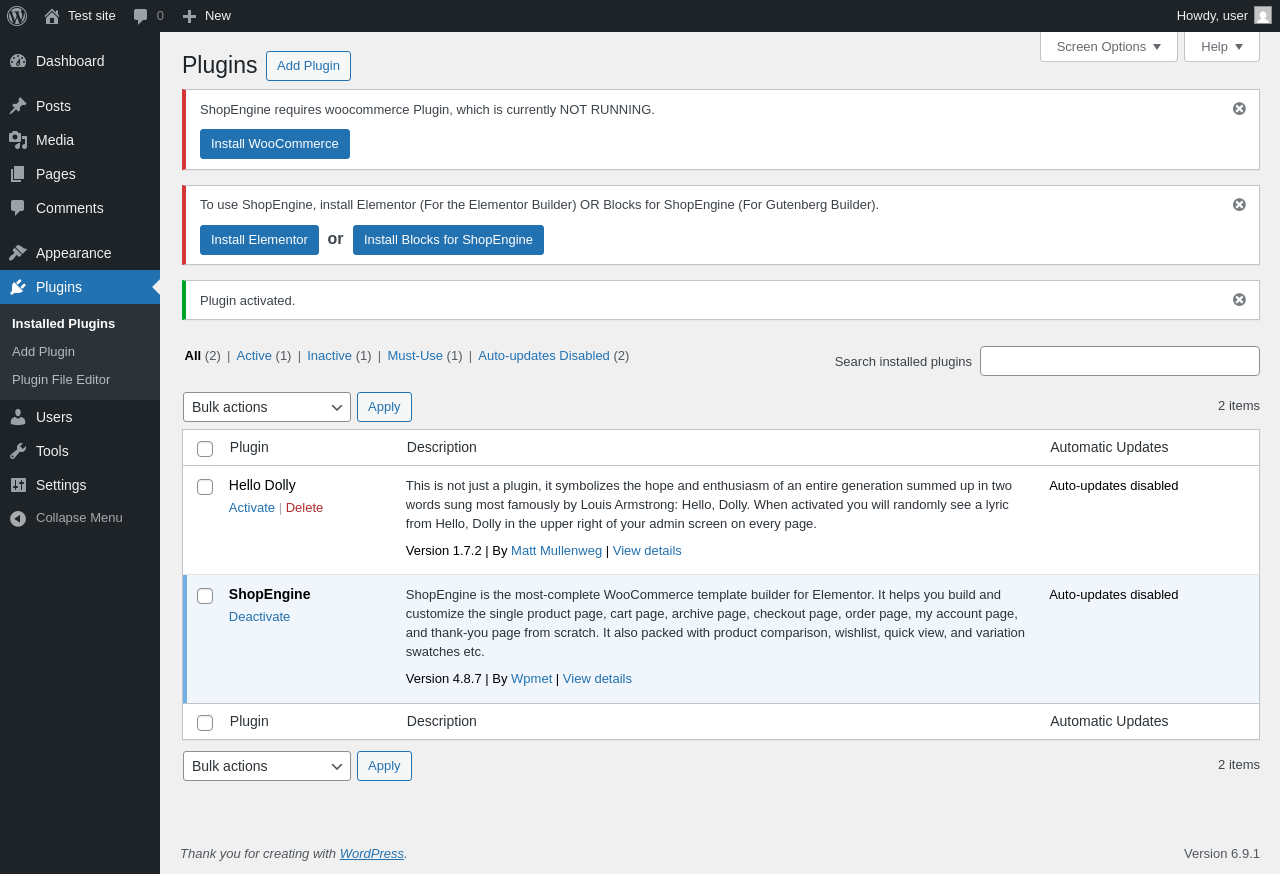
Task: Tick the ShopEngine plugin checkbox
Action: tap(205, 596)
